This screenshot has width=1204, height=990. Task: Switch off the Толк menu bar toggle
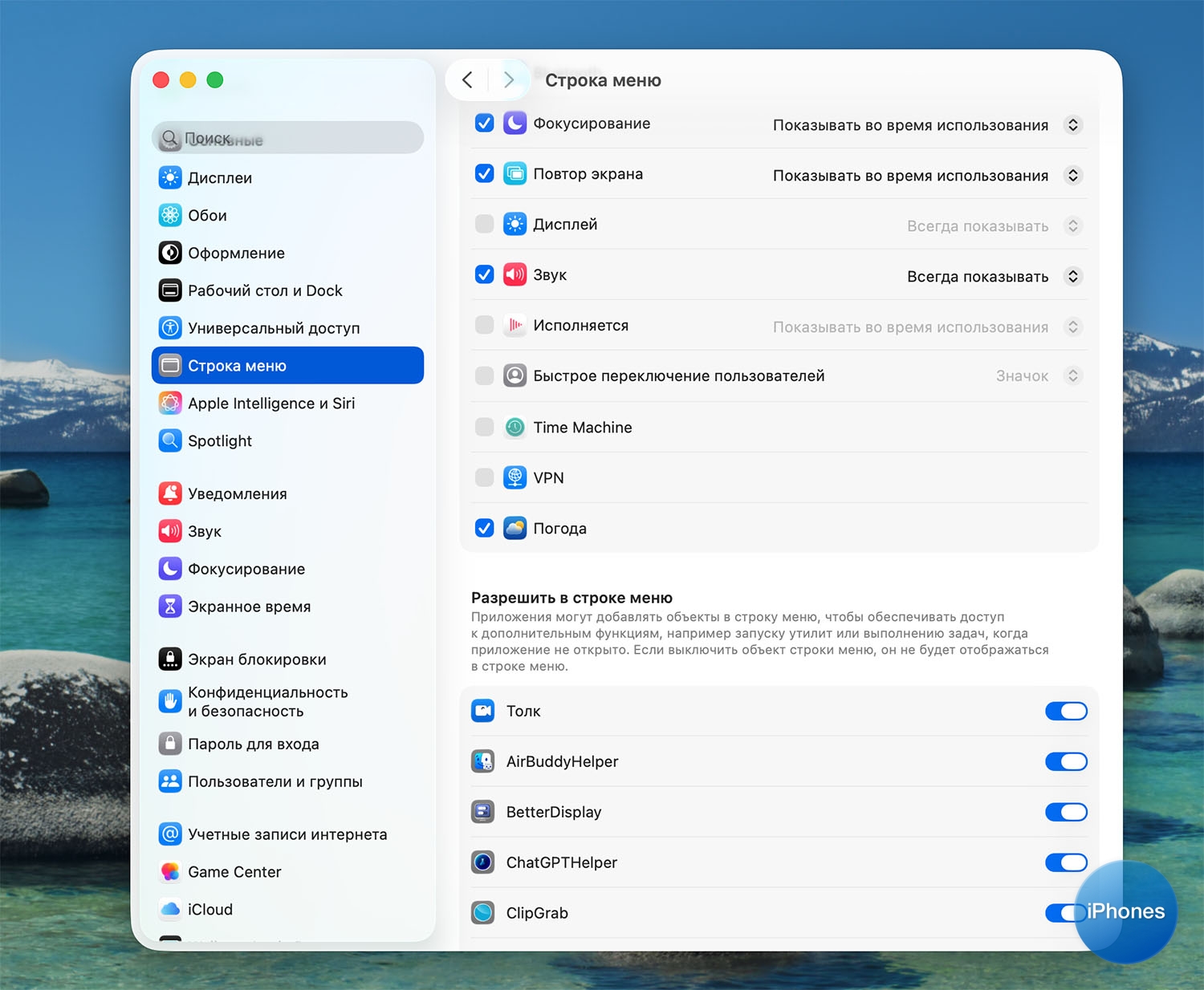1065,711
